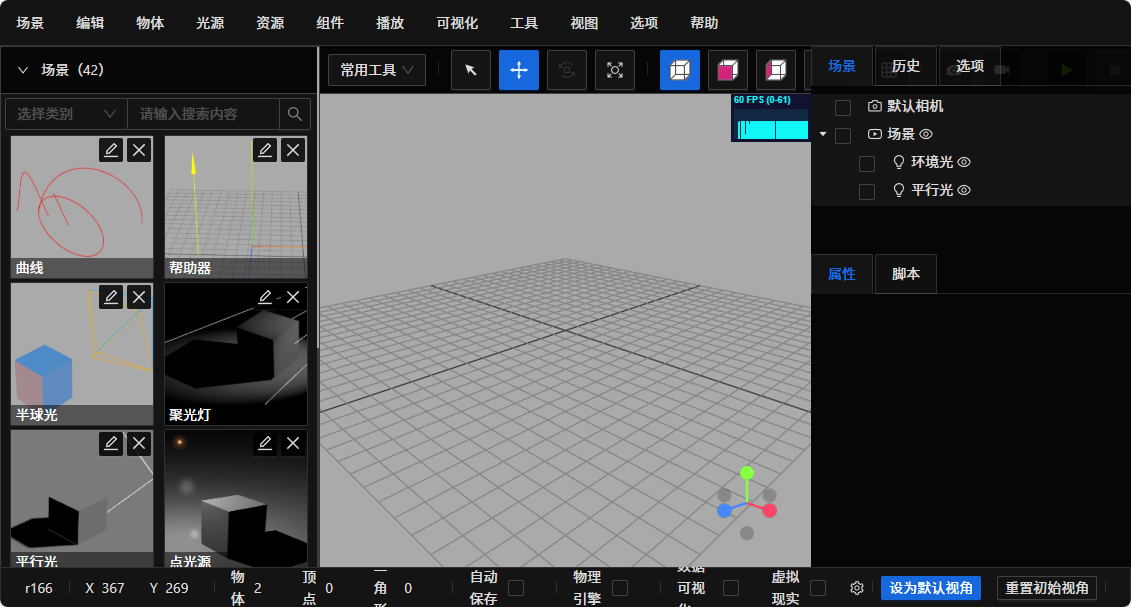
Task: Select the rotate tool in toolbar
Action: (567, 70)
